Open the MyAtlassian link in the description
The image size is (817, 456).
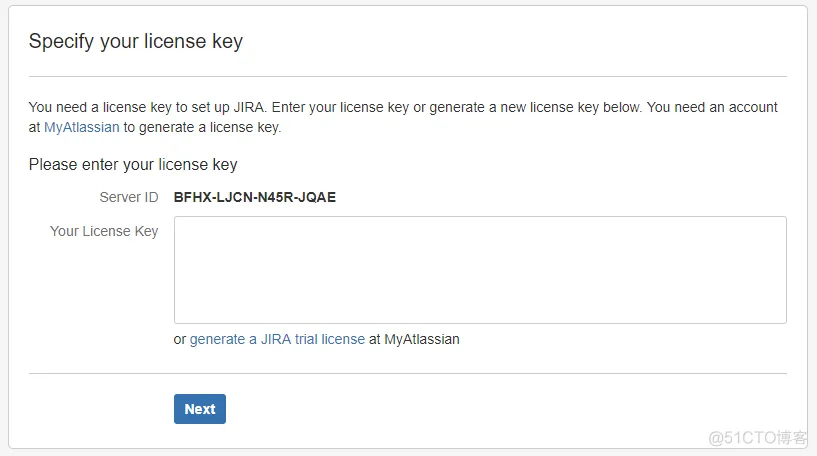82,127
